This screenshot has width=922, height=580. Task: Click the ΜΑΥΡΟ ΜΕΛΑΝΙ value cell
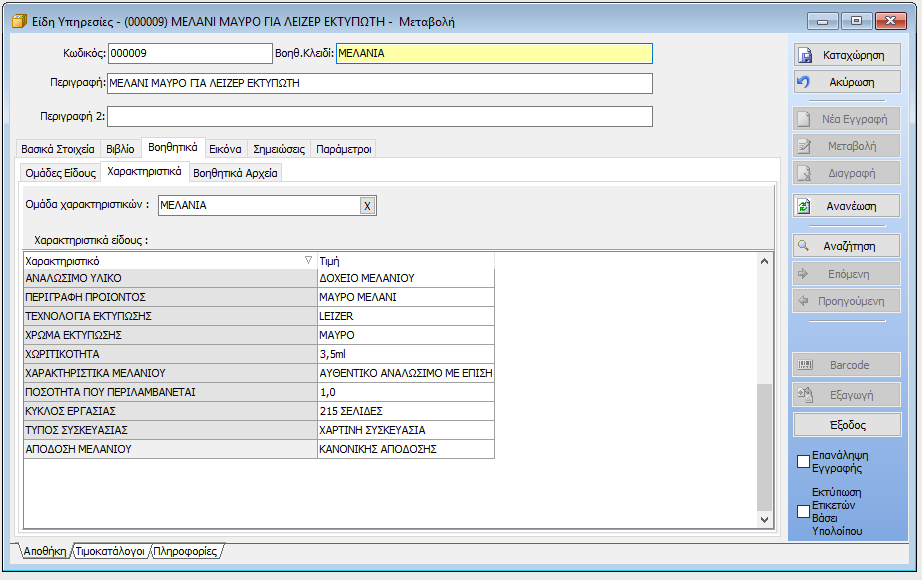(406, 297)
